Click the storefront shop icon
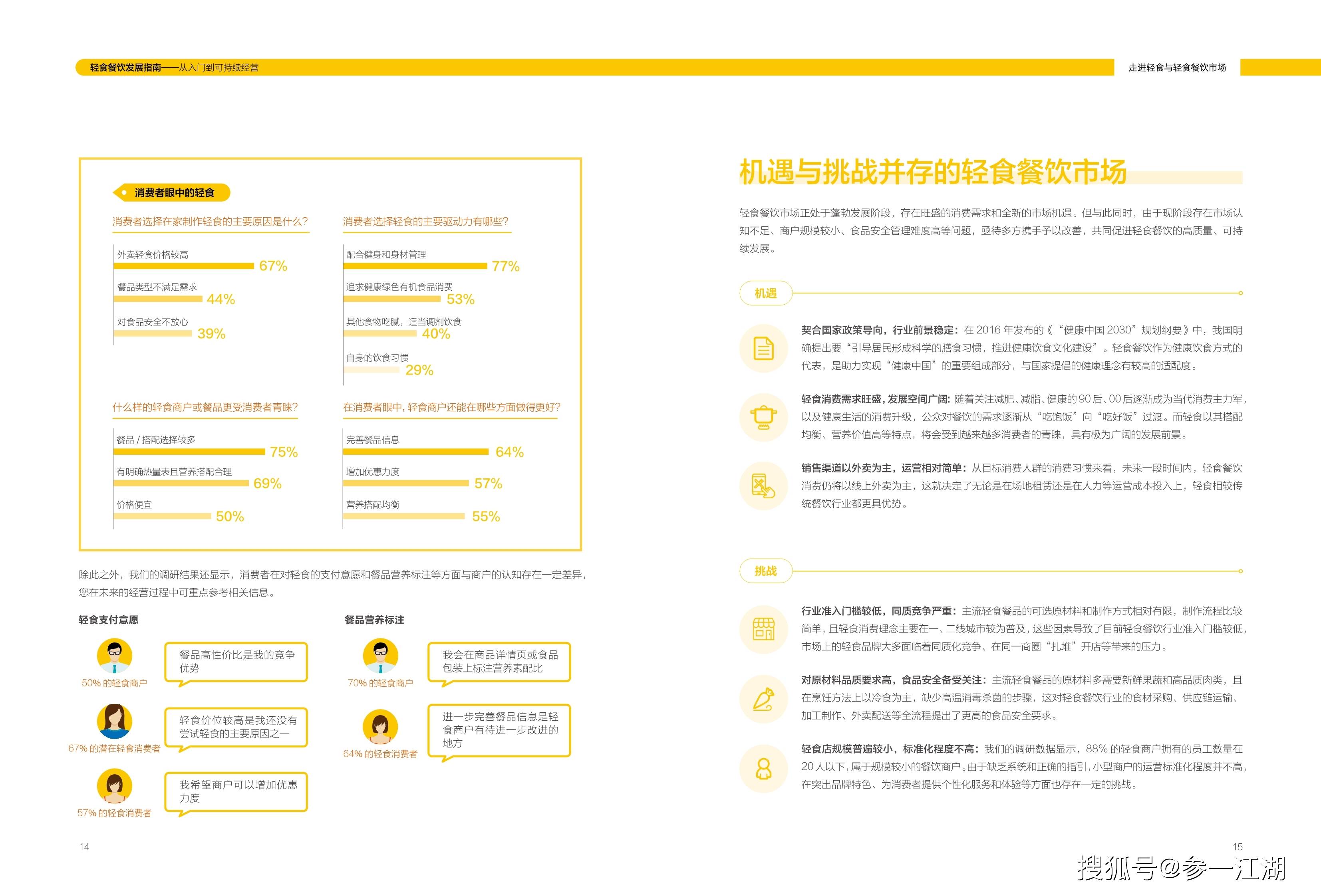This screenshot has width=1321, height=896. point(763,629)
